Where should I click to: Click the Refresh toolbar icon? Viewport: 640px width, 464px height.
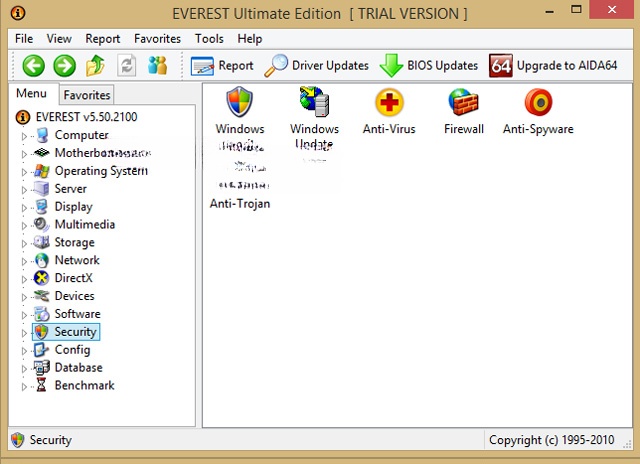pos(127,66)
